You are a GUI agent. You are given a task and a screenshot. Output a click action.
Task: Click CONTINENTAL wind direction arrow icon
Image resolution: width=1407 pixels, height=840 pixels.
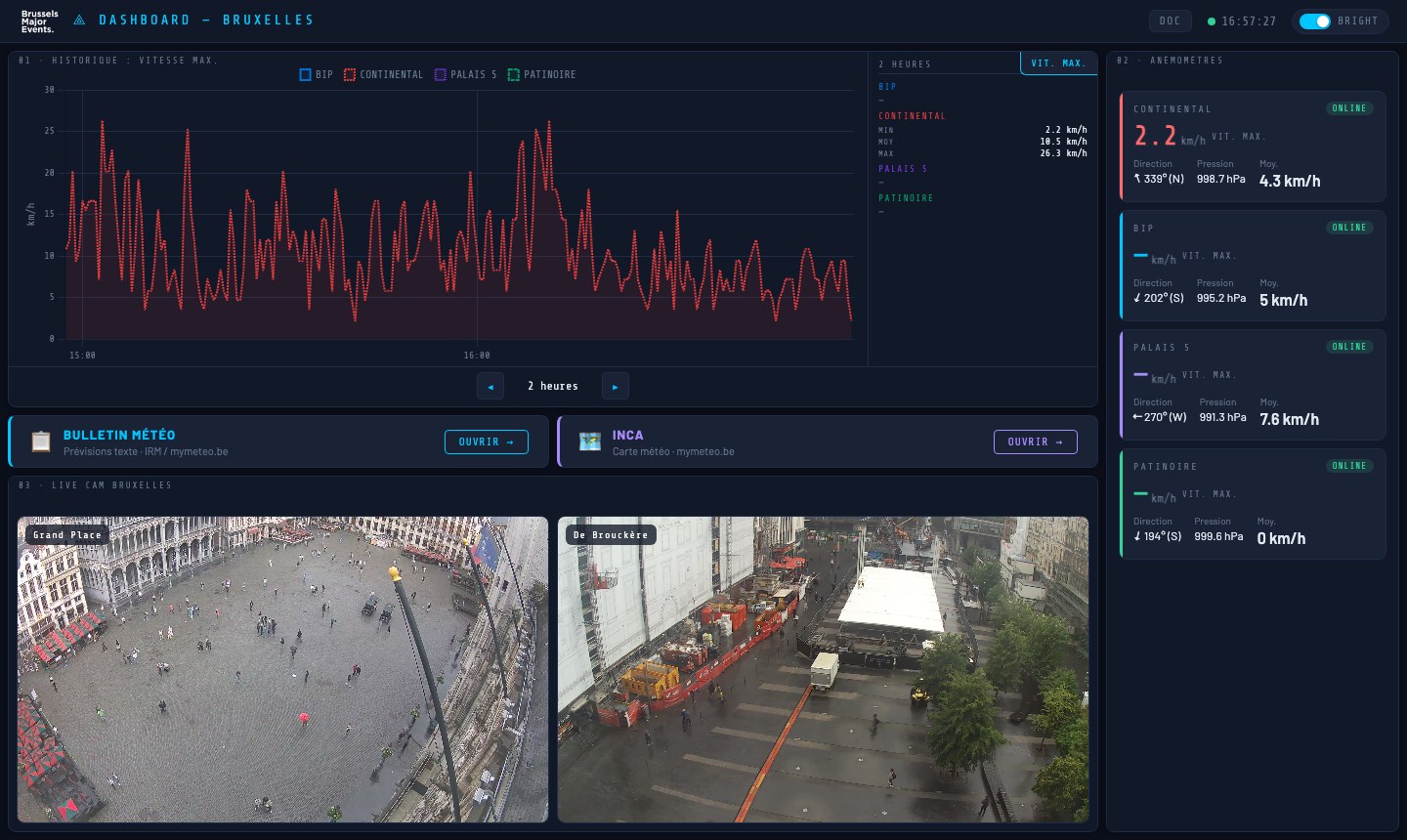(1137, 179)
